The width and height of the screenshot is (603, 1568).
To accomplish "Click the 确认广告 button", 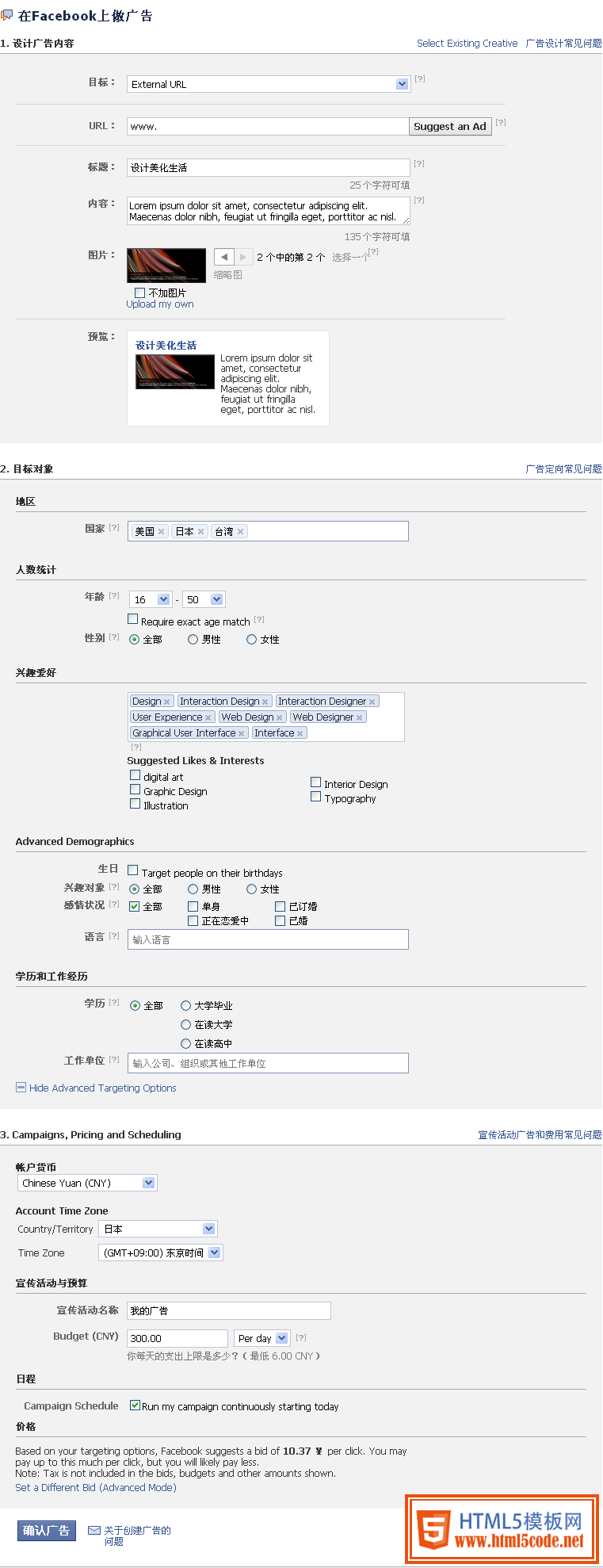I will pos(47,1530).
